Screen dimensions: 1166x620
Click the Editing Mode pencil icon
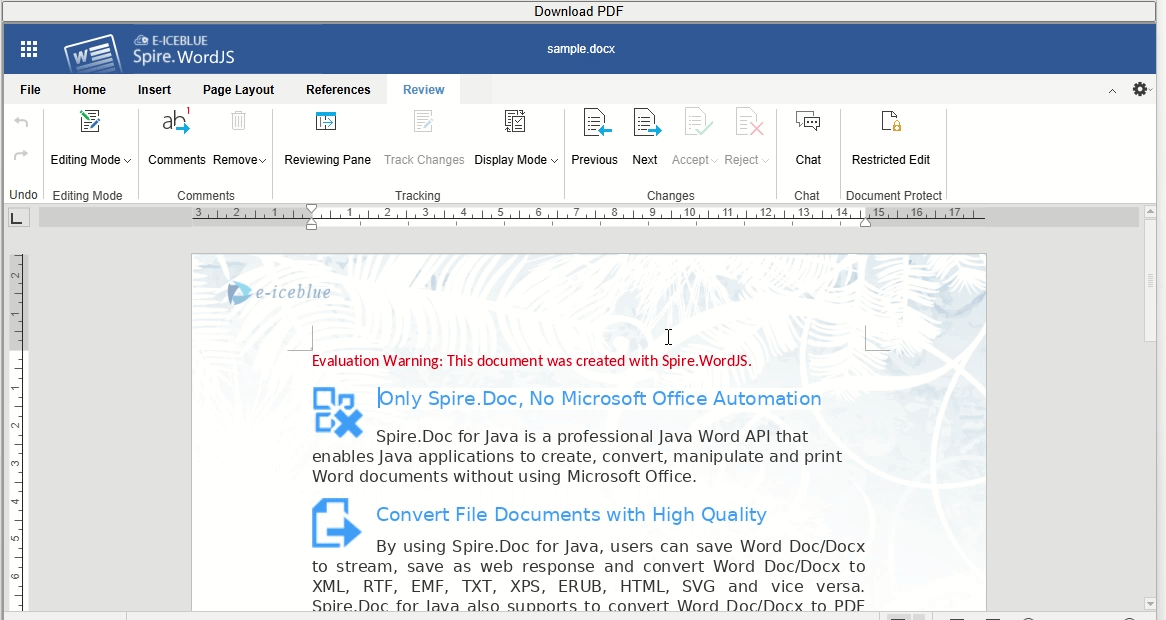90,121
